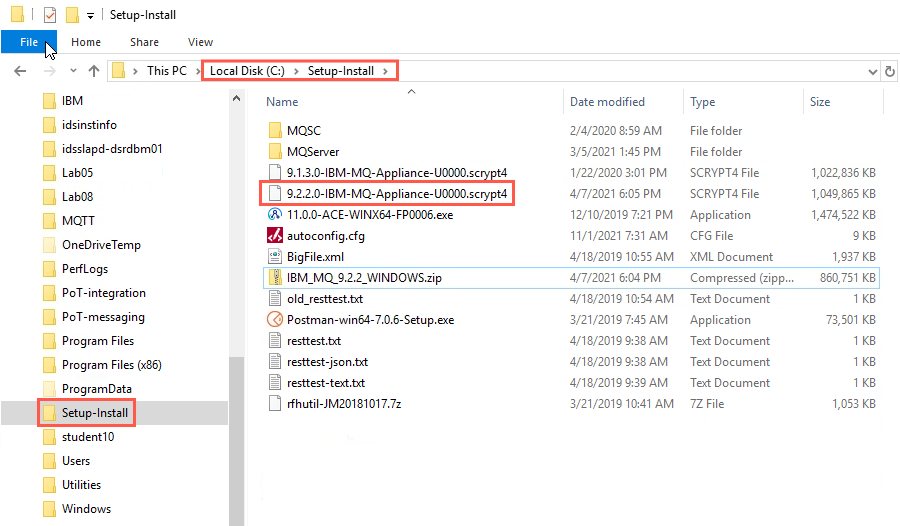Select MQTT folder in navigation pane
The width and height of the screenshot is (900, 526).
[x=69, y=221]
